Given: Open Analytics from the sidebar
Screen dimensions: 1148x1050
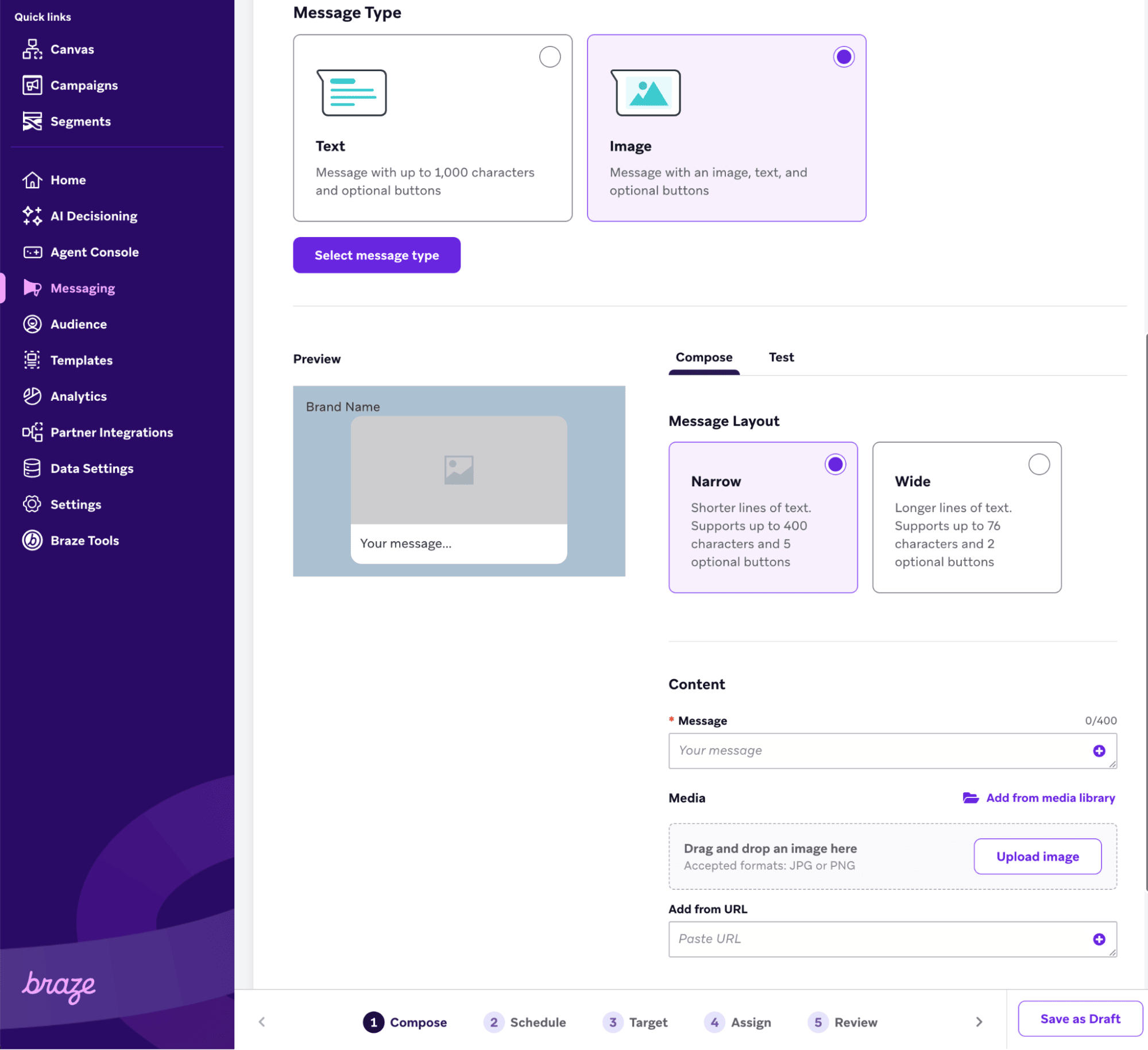Looking at the screenshot, I should pyautogui.click(x=78, y=396).
